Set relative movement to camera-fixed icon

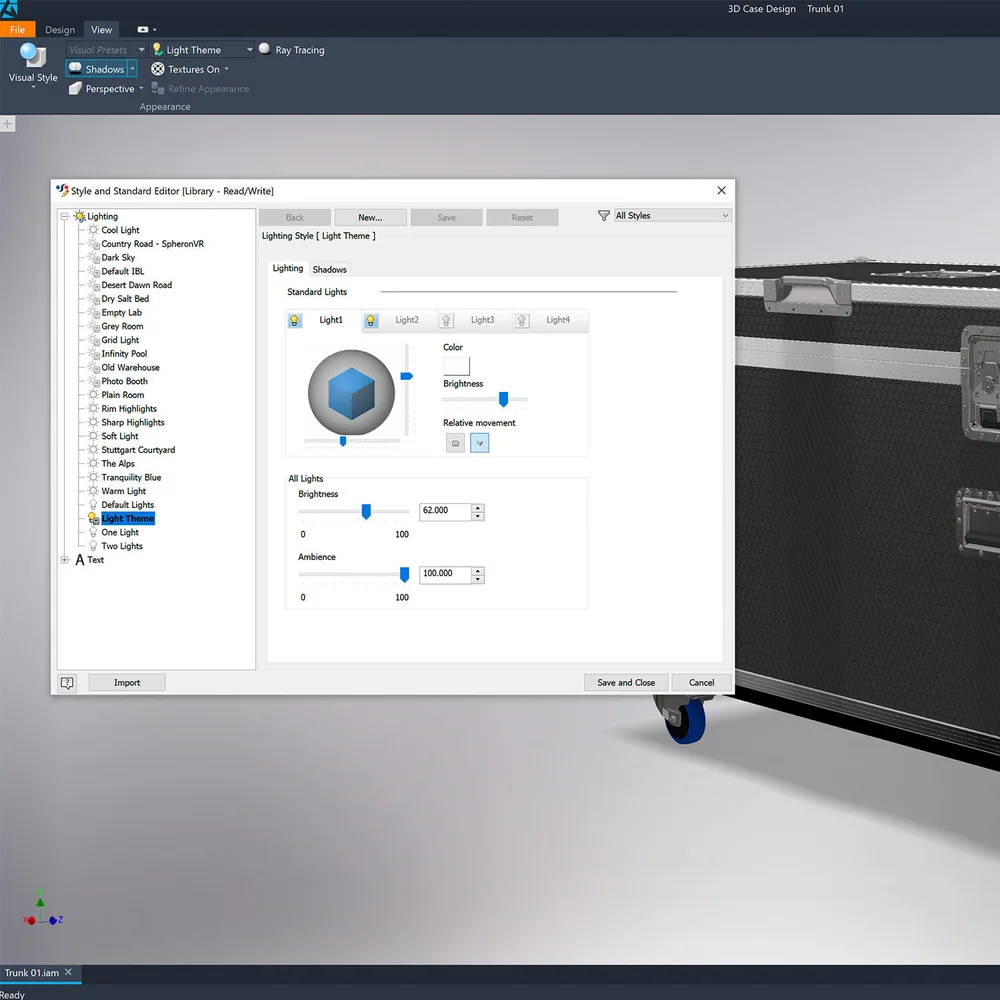click(x=455, y=443)
